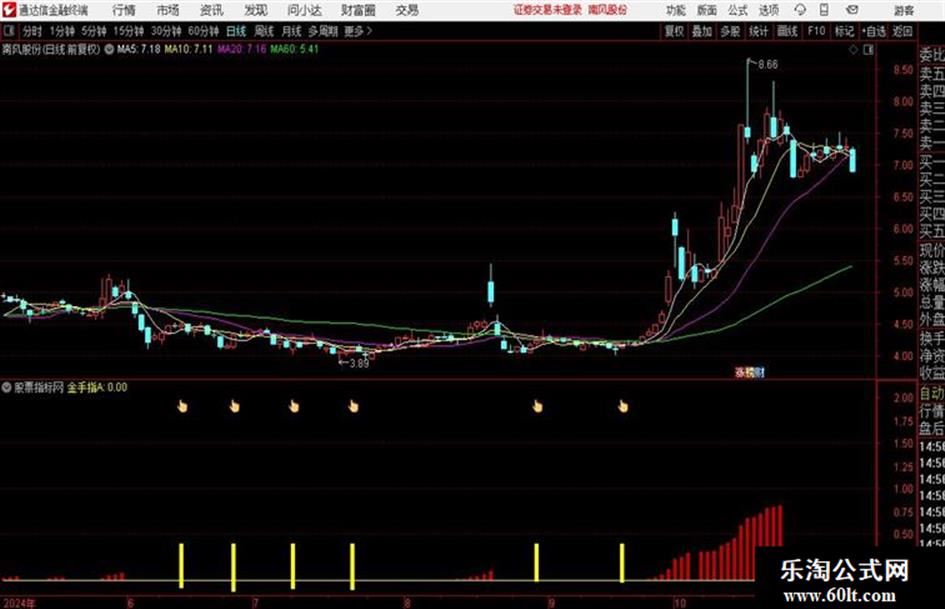Screen dimensions: 945x609
Task: Open the F10 company info button
Action: [816, 31]
